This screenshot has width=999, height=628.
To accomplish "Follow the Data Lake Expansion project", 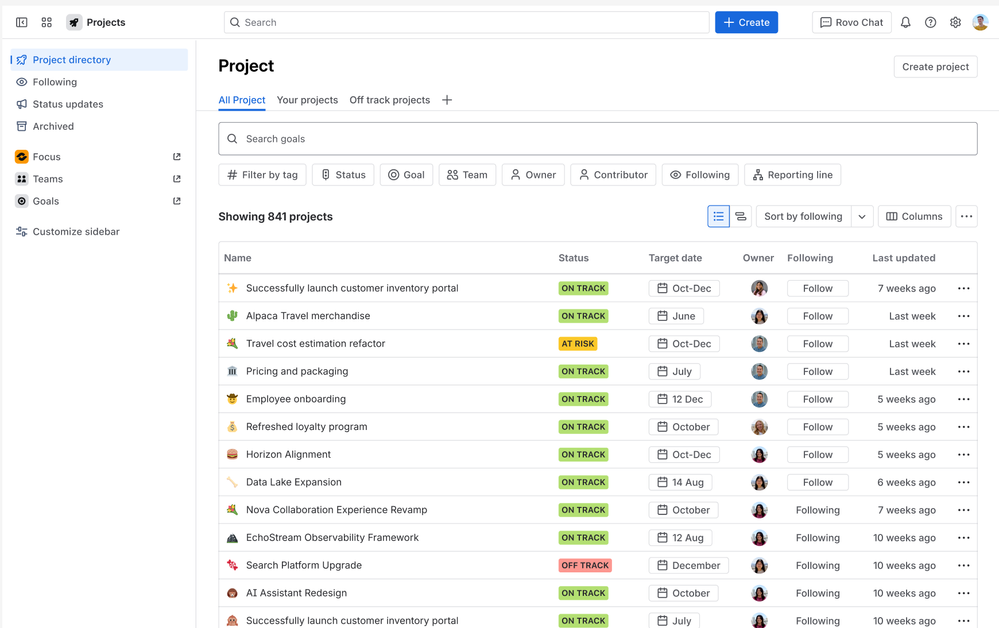I will coord(817,482).
